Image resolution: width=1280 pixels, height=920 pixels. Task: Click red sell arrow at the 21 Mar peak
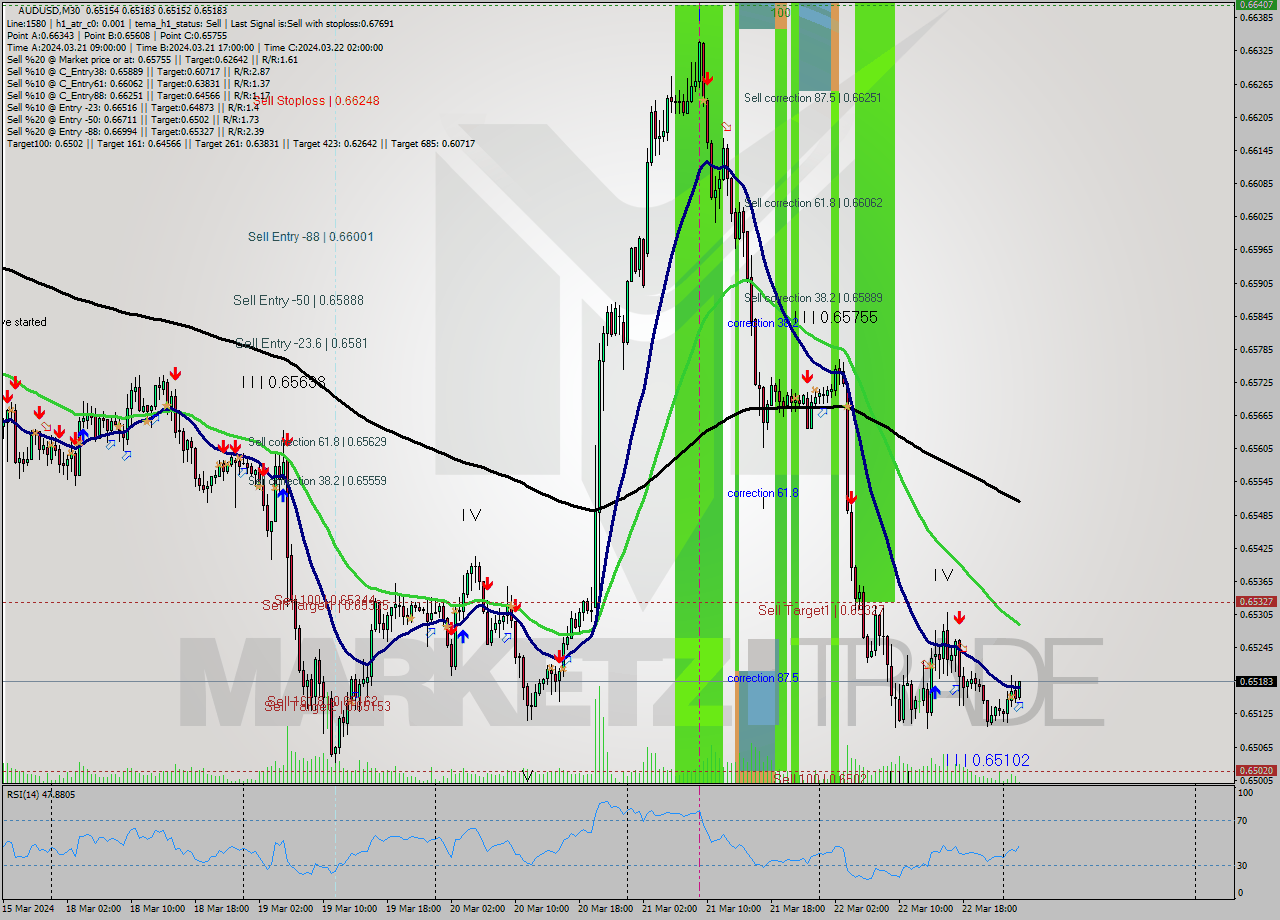coord(707,78)
